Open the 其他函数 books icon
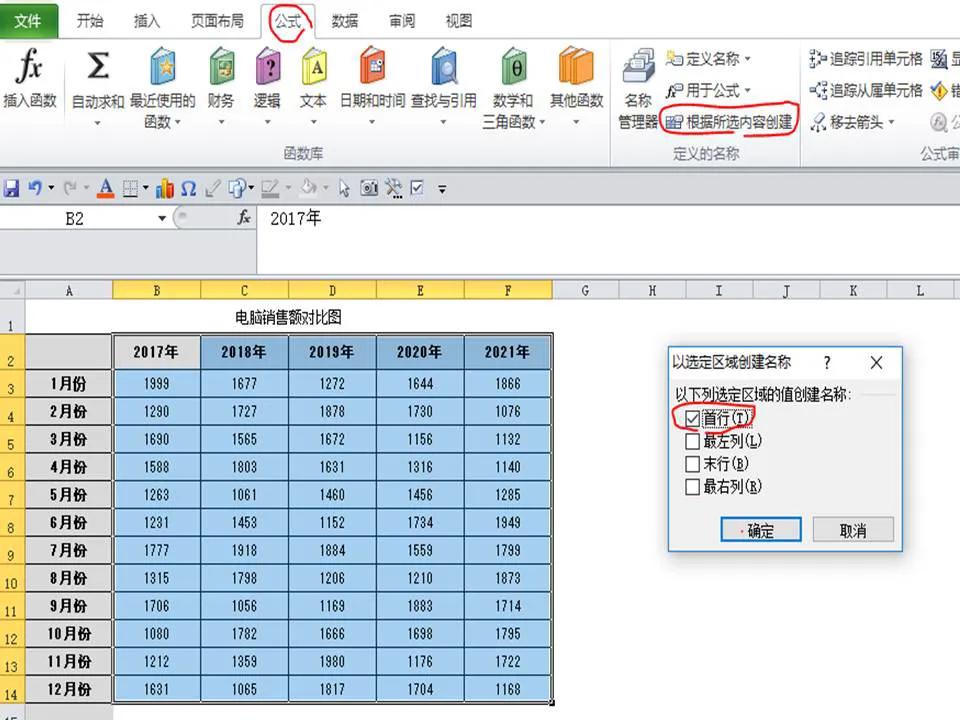This screenshot has width=960, height=720. click(576, 66)
